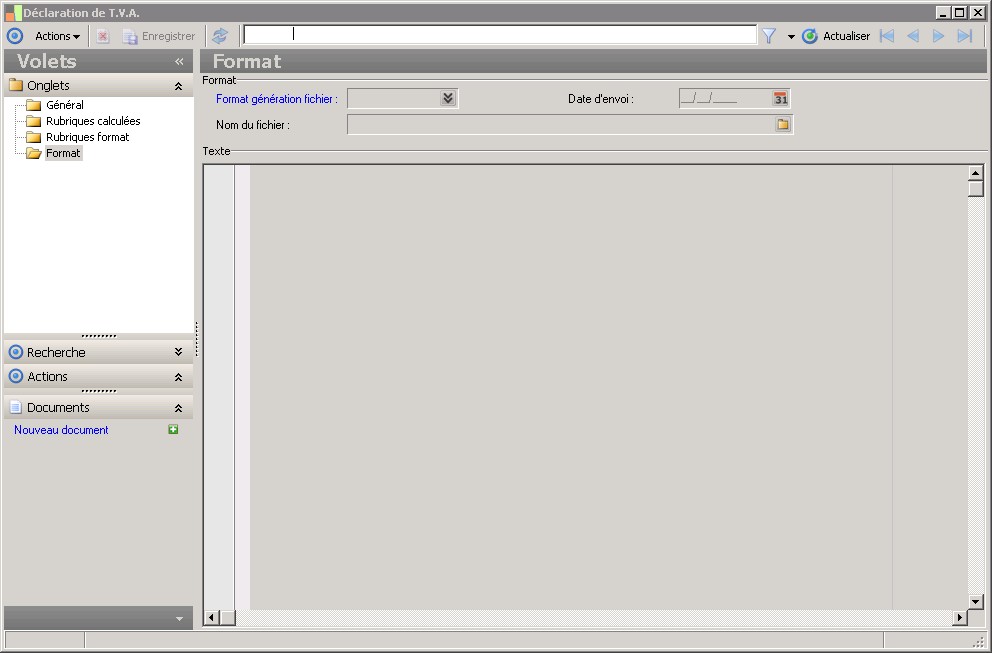
Task: Click the Enregistrer save button
Action: click(159, 36)
